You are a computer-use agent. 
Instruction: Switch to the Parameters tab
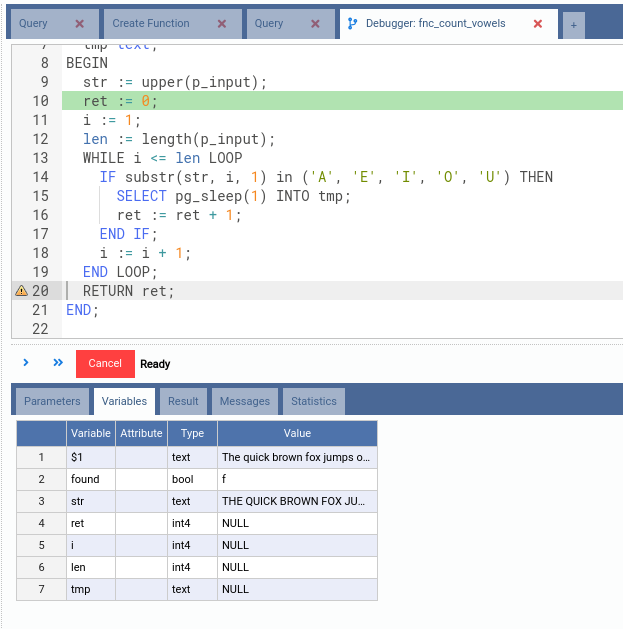(x=52, y=401)
